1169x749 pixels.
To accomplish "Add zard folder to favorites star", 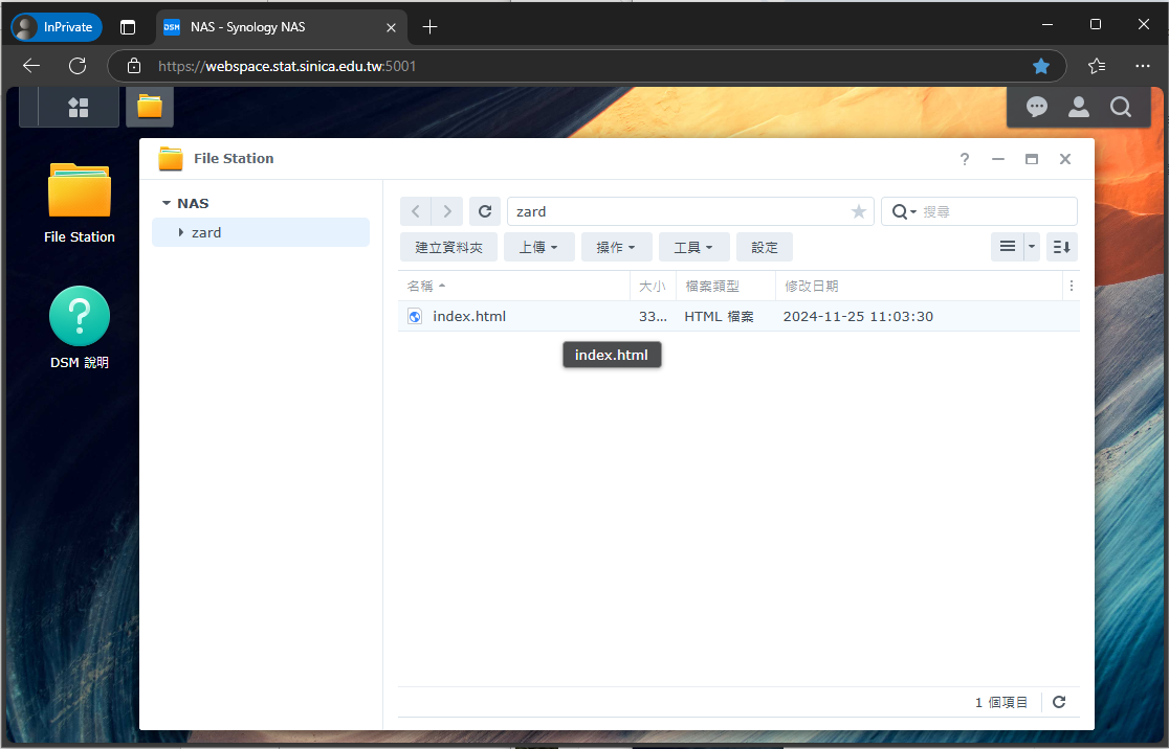I will (858, 212).
